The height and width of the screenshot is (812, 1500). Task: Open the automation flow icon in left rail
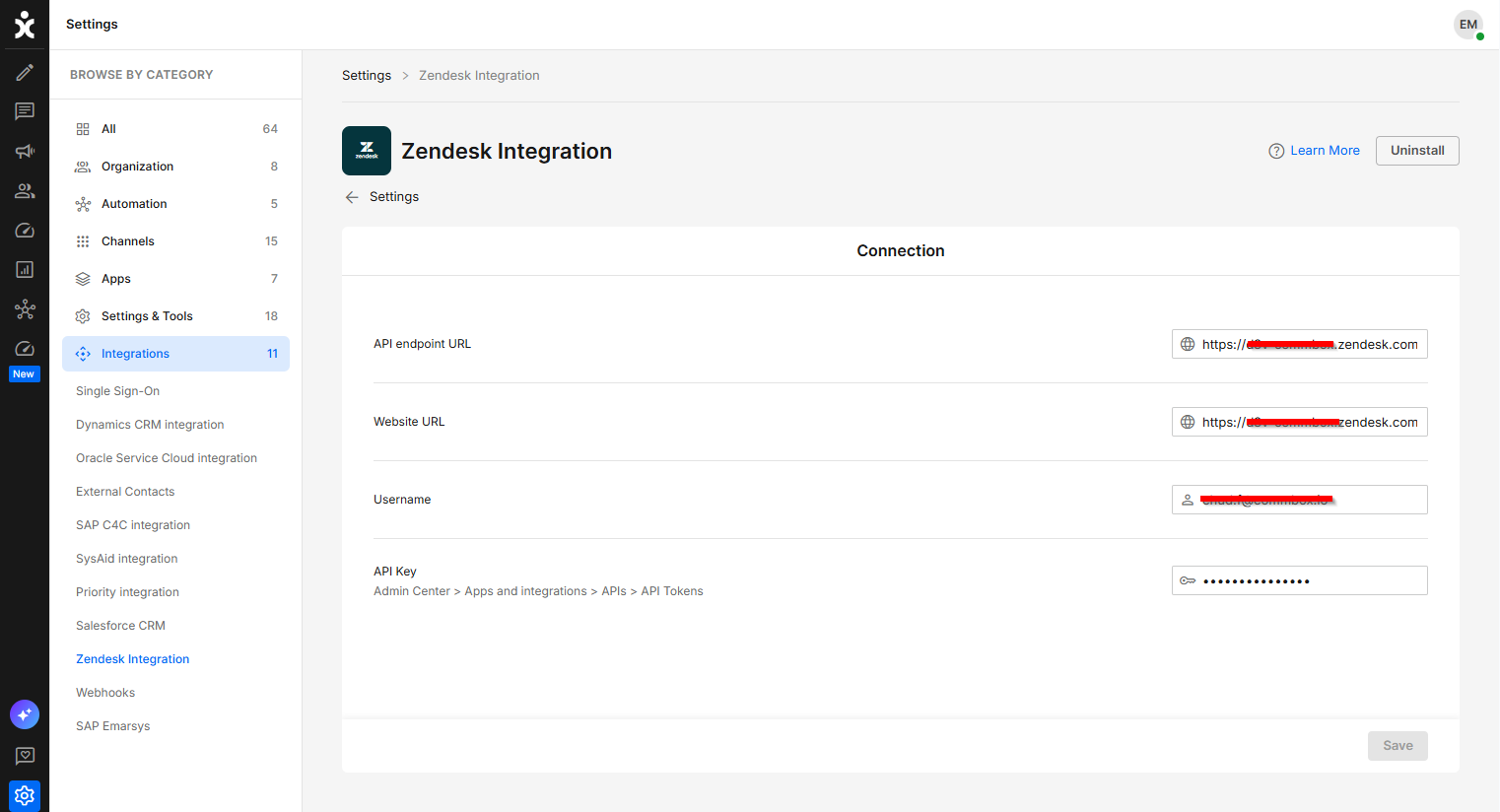(25, 309)
